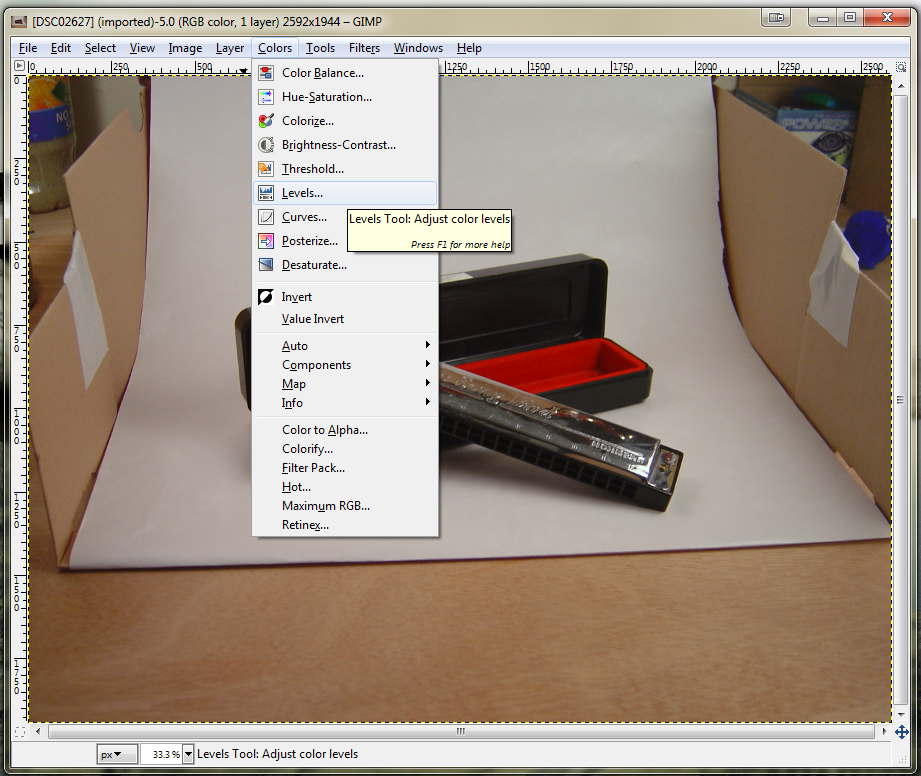
Task: Open the Filters menu
Action: [363, 47]
